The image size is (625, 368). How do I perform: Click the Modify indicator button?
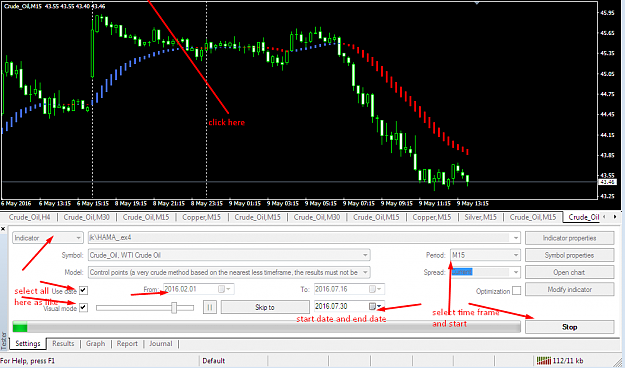pyautogui.click(x=569, y=289)
